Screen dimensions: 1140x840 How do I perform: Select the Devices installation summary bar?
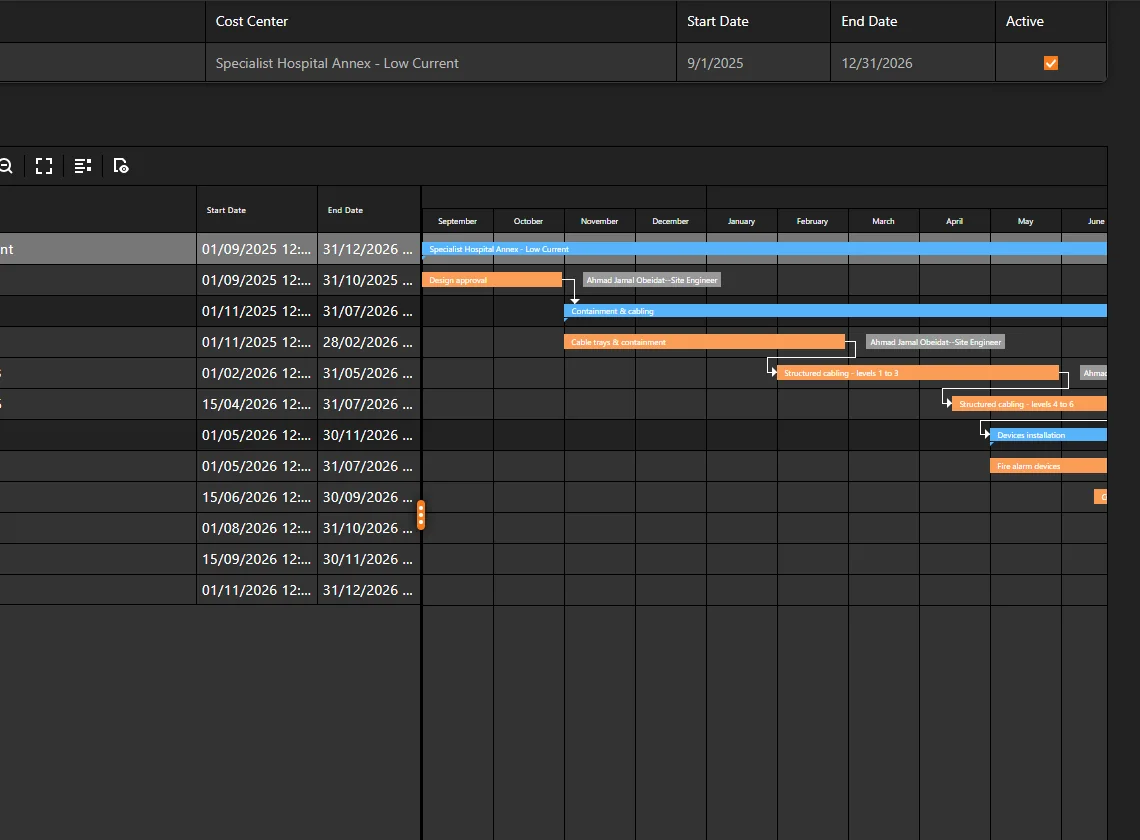coord(1048,435)
